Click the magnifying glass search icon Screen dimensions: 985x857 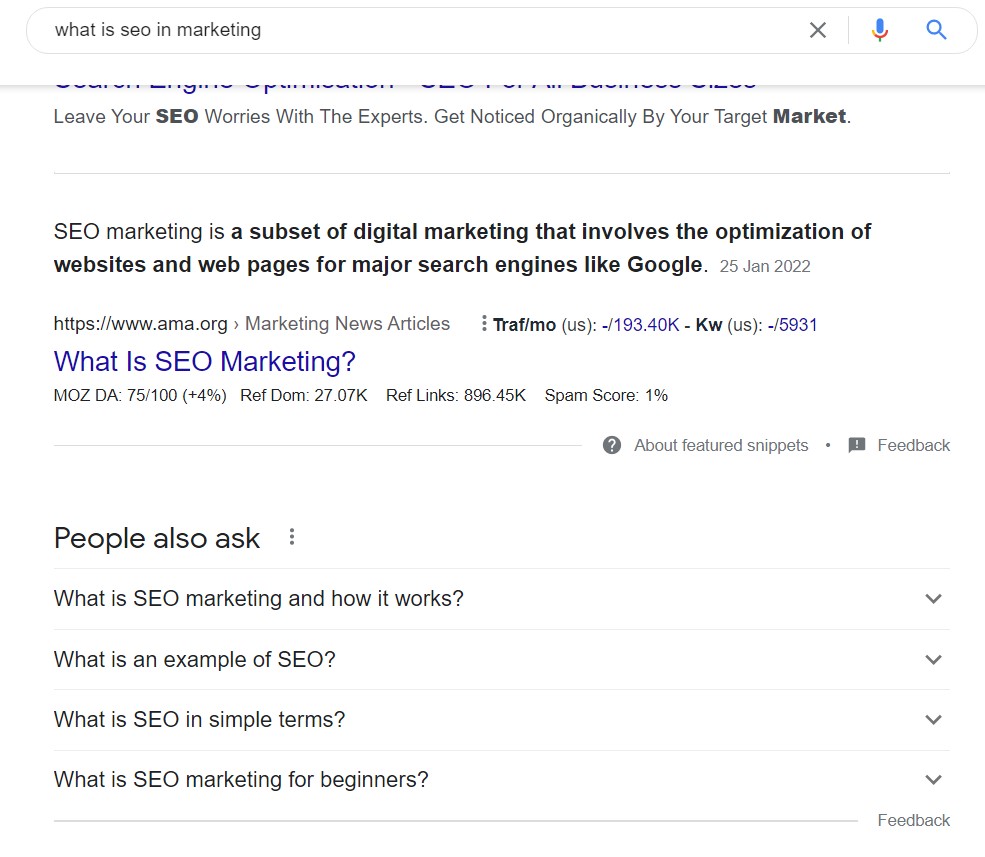pyautogui.click(x=936, y=30)
